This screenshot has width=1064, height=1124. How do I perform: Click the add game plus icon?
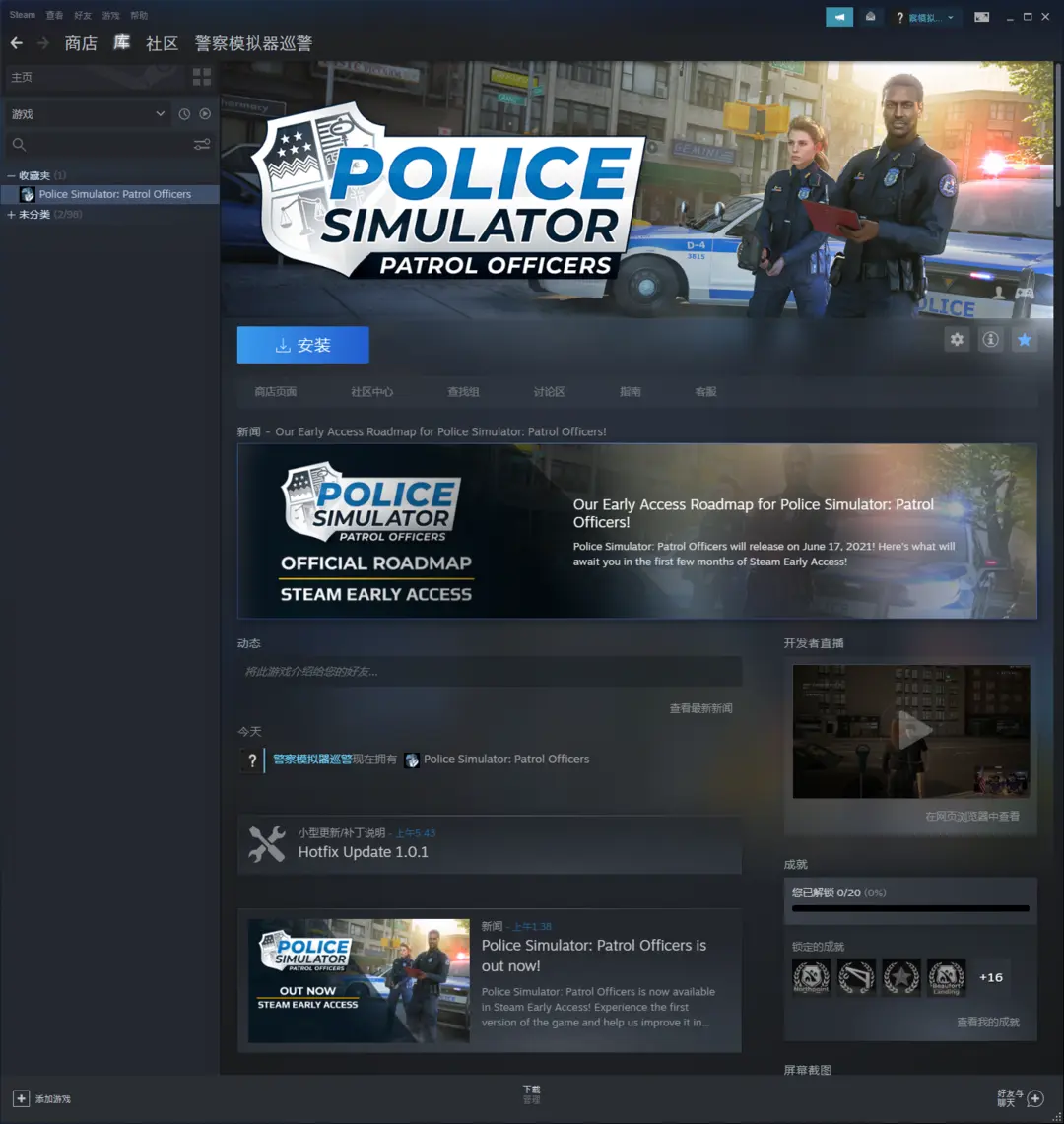(x=21, y=1098)
